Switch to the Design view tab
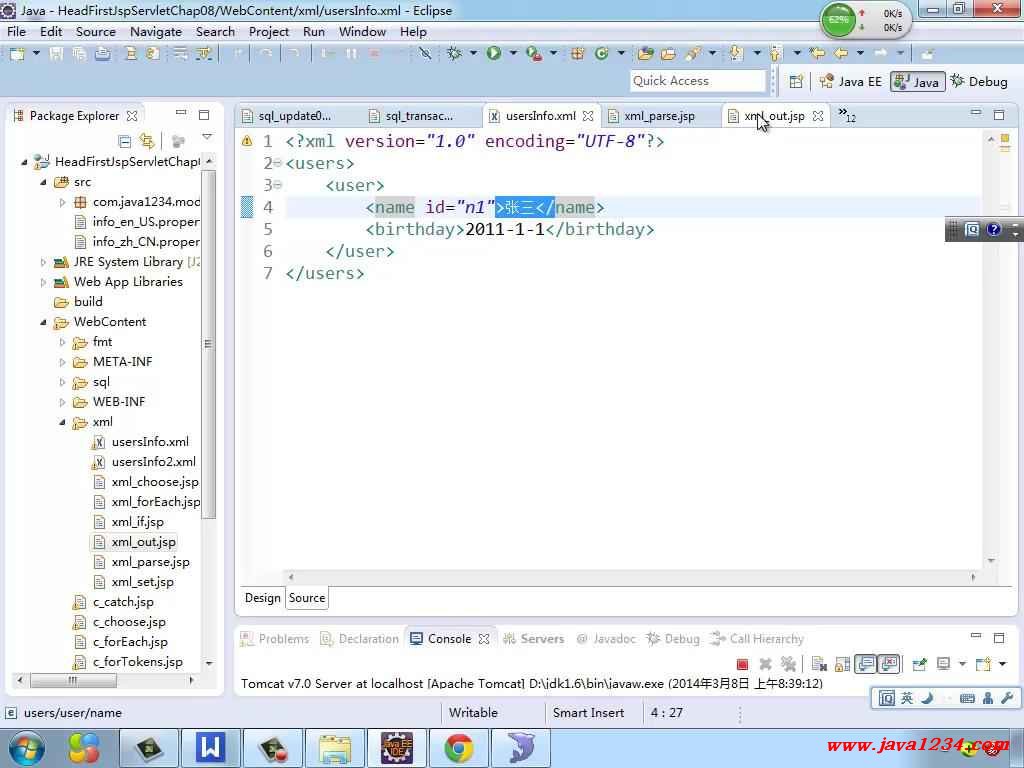The width and height of the screenshot is (1024, 768). 262,598
